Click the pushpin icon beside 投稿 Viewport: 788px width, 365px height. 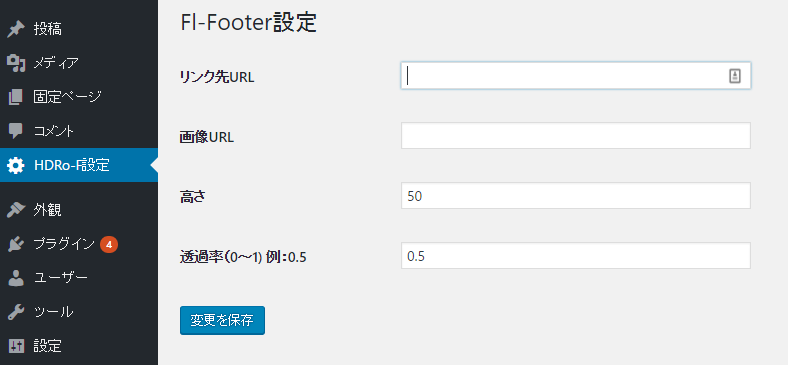(x=16, y=29)
